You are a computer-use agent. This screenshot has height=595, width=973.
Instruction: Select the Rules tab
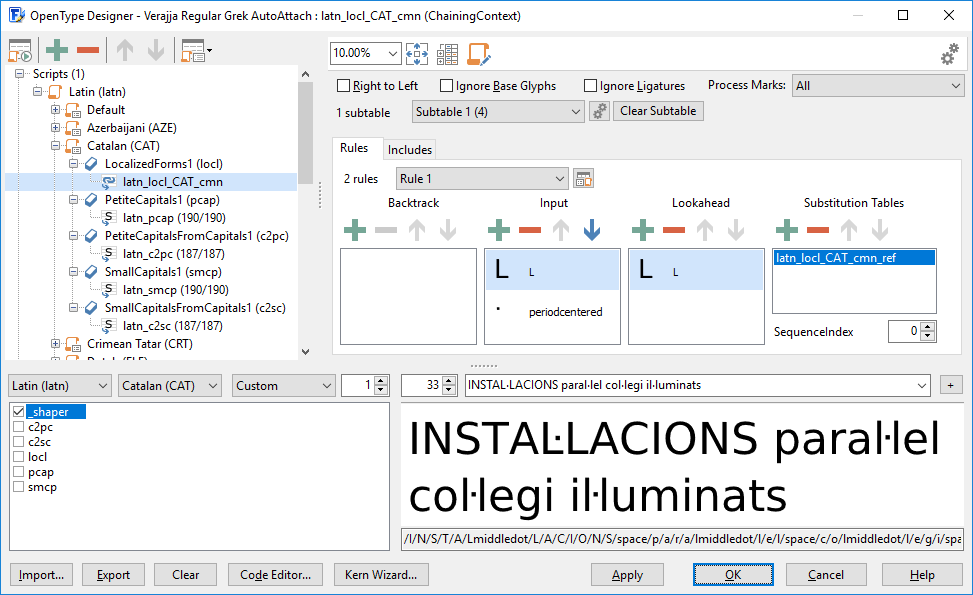tap(354, 148)
